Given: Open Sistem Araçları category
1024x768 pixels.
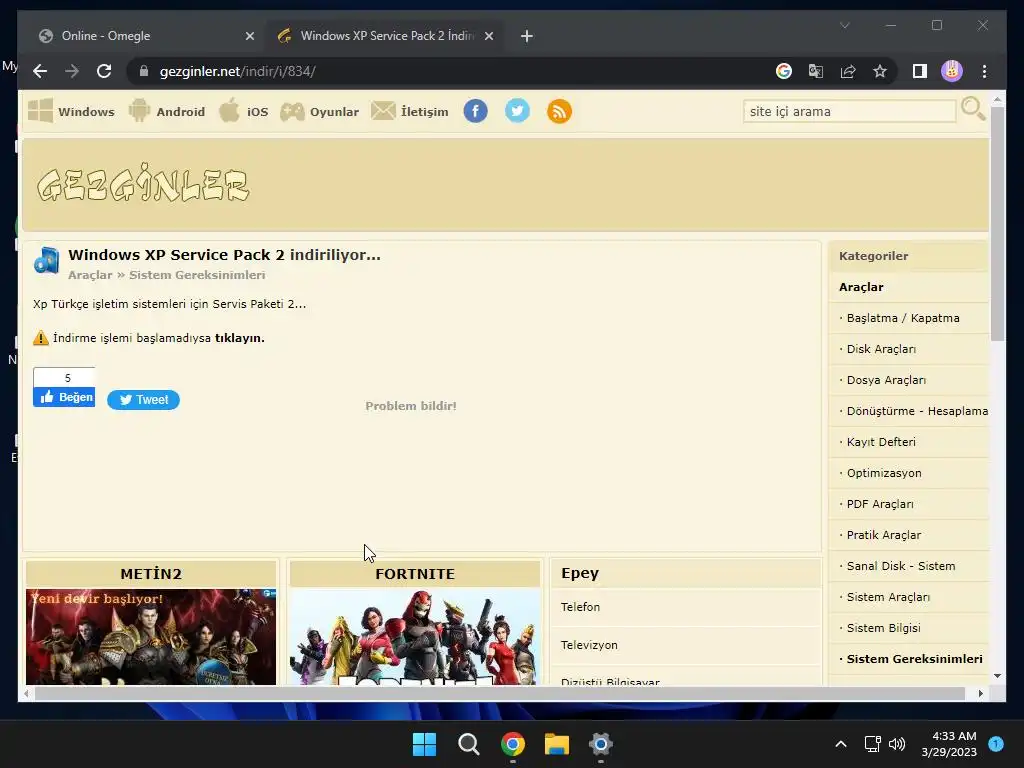Looking at the screenshot, I should 888,597.
